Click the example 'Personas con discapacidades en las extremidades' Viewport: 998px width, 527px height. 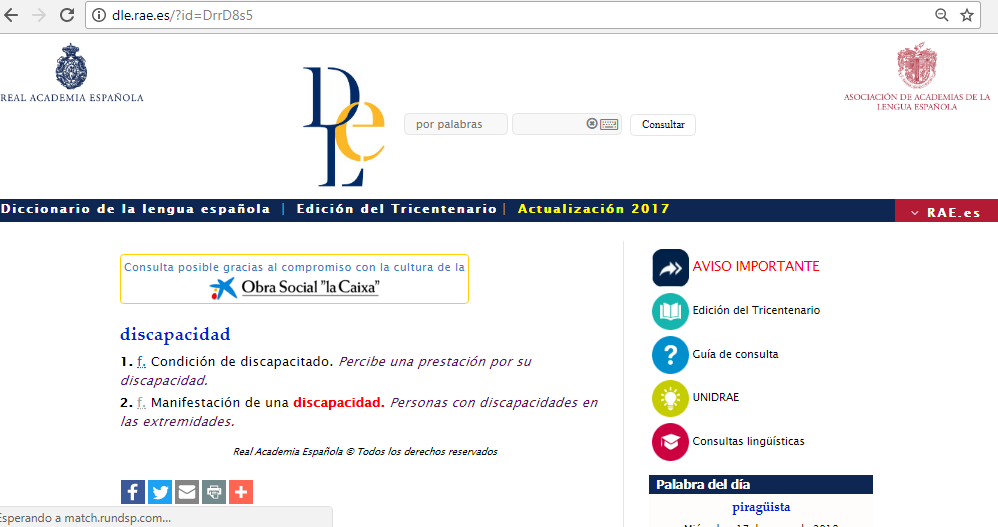point(359,412)
